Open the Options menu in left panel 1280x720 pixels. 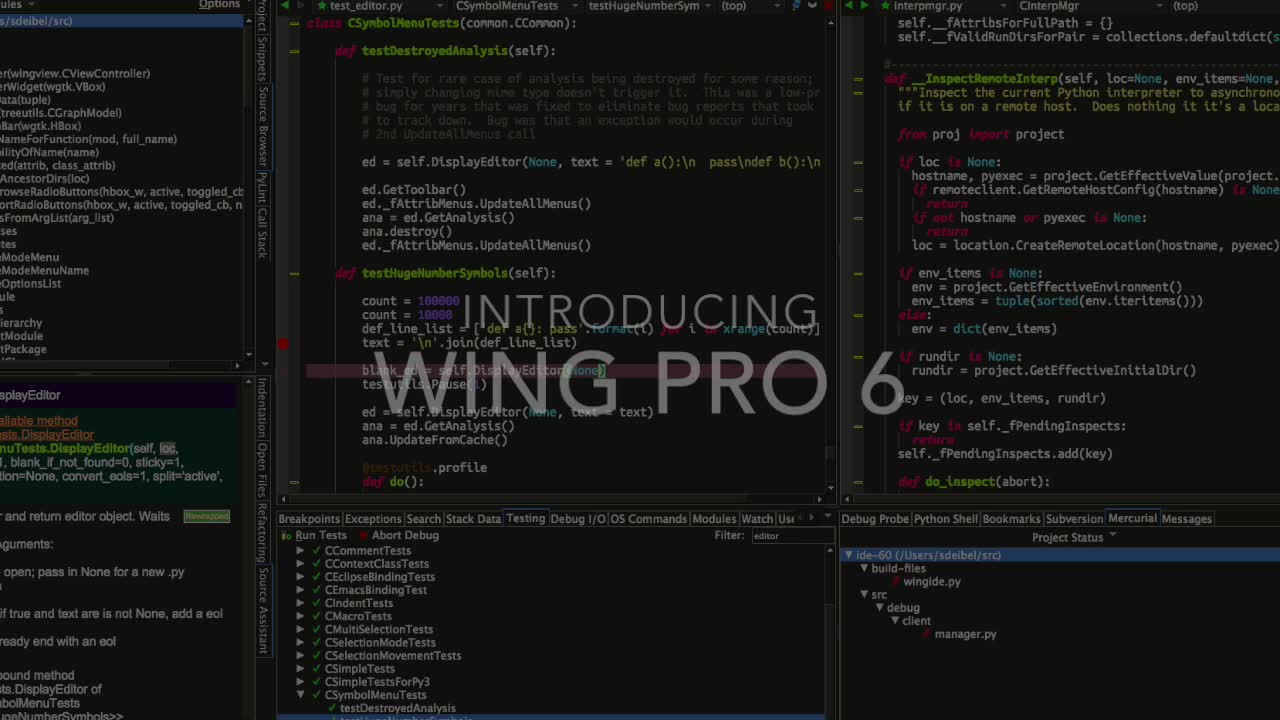tap(219, 5)
